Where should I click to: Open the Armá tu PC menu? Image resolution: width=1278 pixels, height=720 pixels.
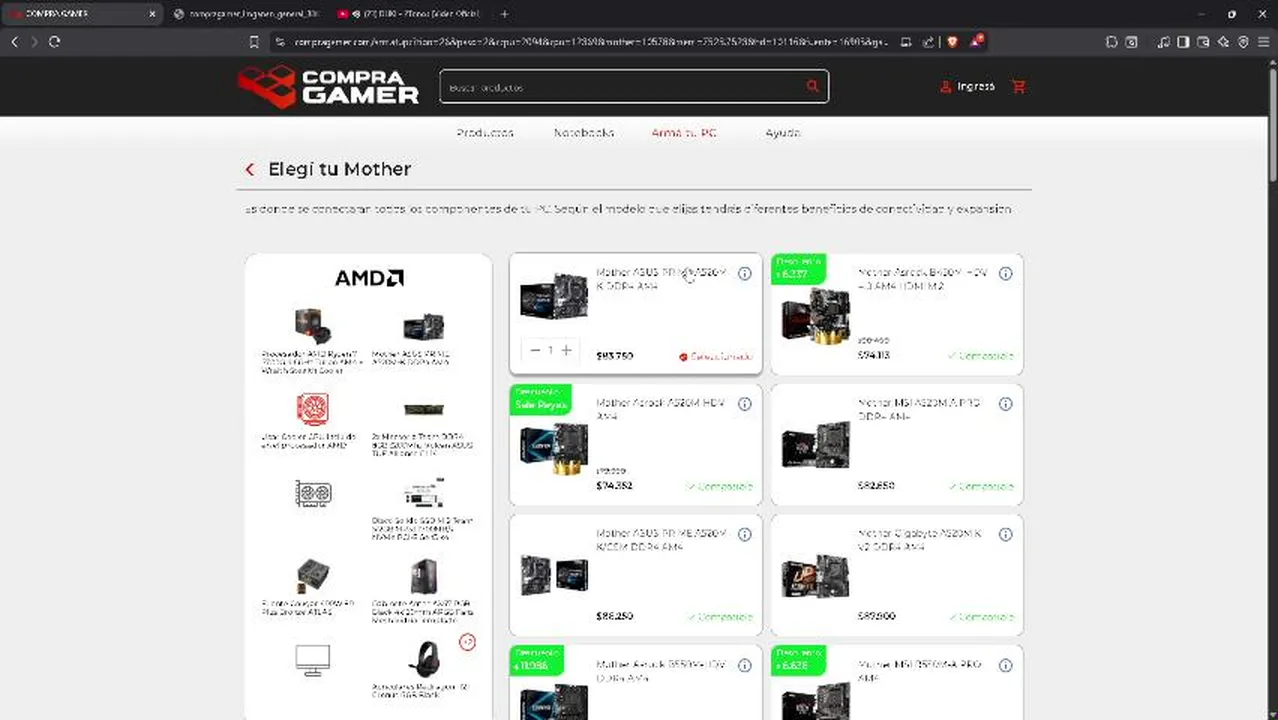click(684, 133)
